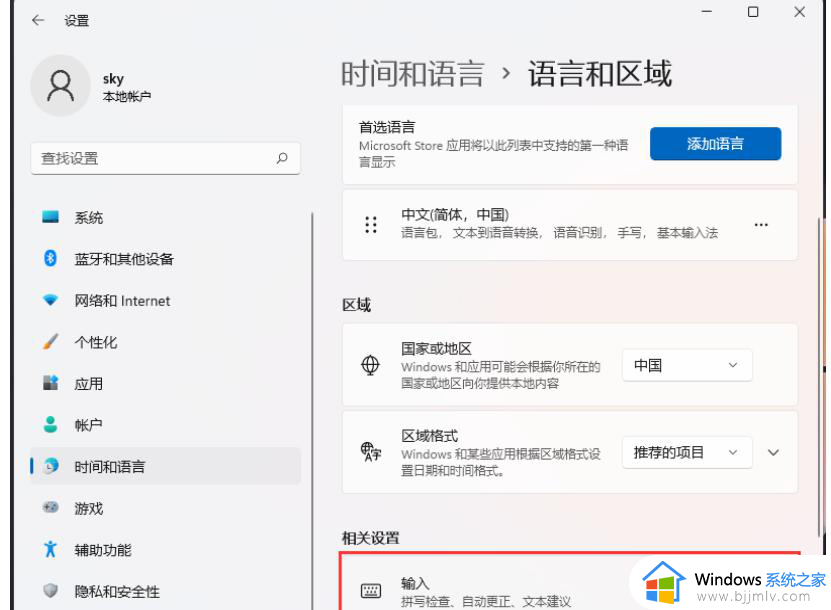Maximize the Settings window
This screenshot has width=831, height=610.
point(753,12)
